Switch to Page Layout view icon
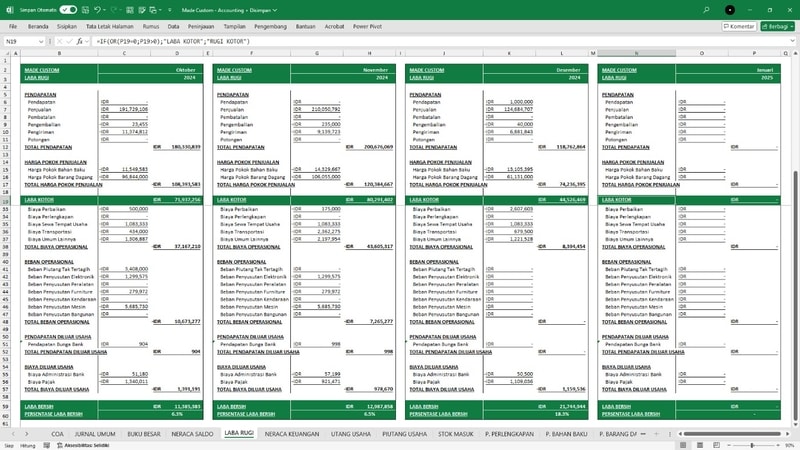 [x=699, y=445]
